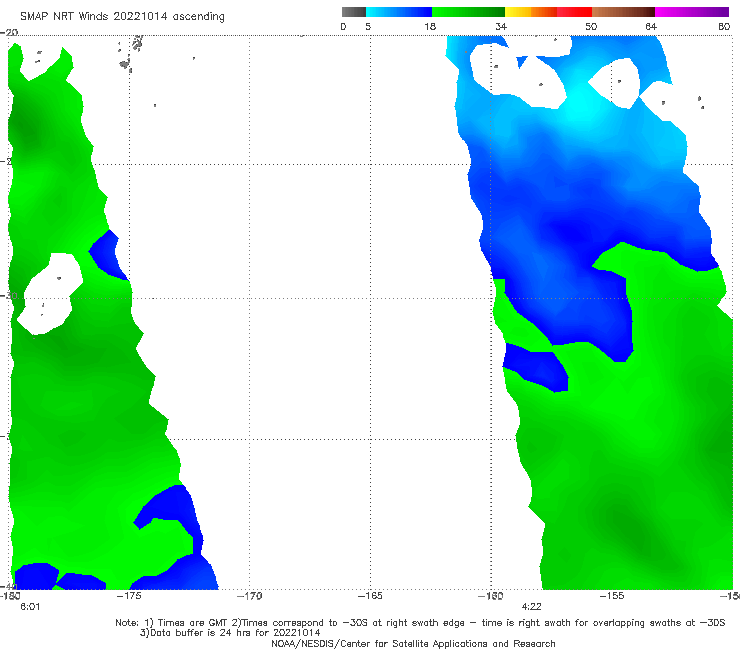The image size is (740, 650).
Task: Click the title "SMAP NRT Winds 20221014 ascending"
Action: tap(122, 17)
